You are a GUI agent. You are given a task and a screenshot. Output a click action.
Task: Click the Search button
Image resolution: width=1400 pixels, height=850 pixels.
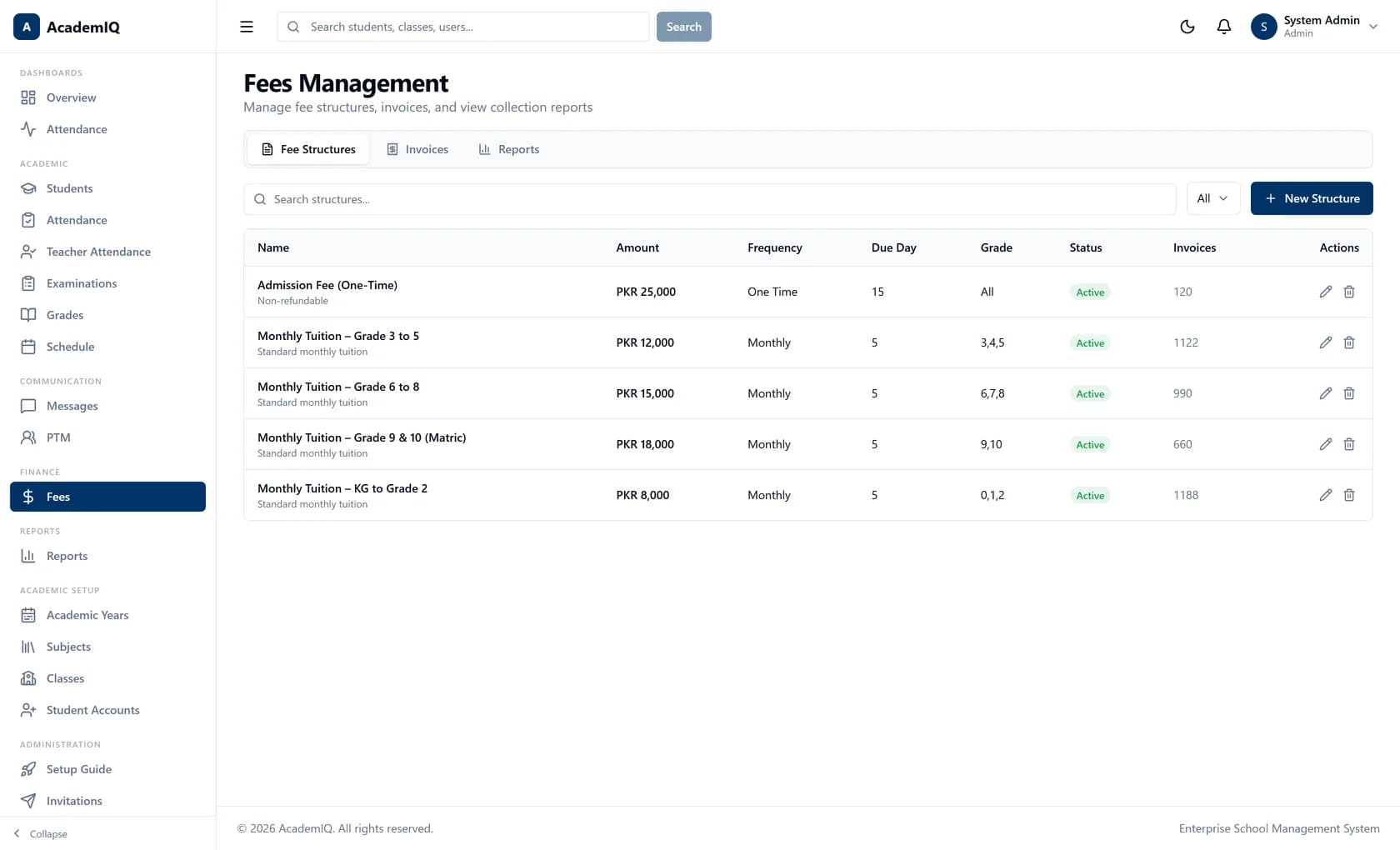(683, 27)
